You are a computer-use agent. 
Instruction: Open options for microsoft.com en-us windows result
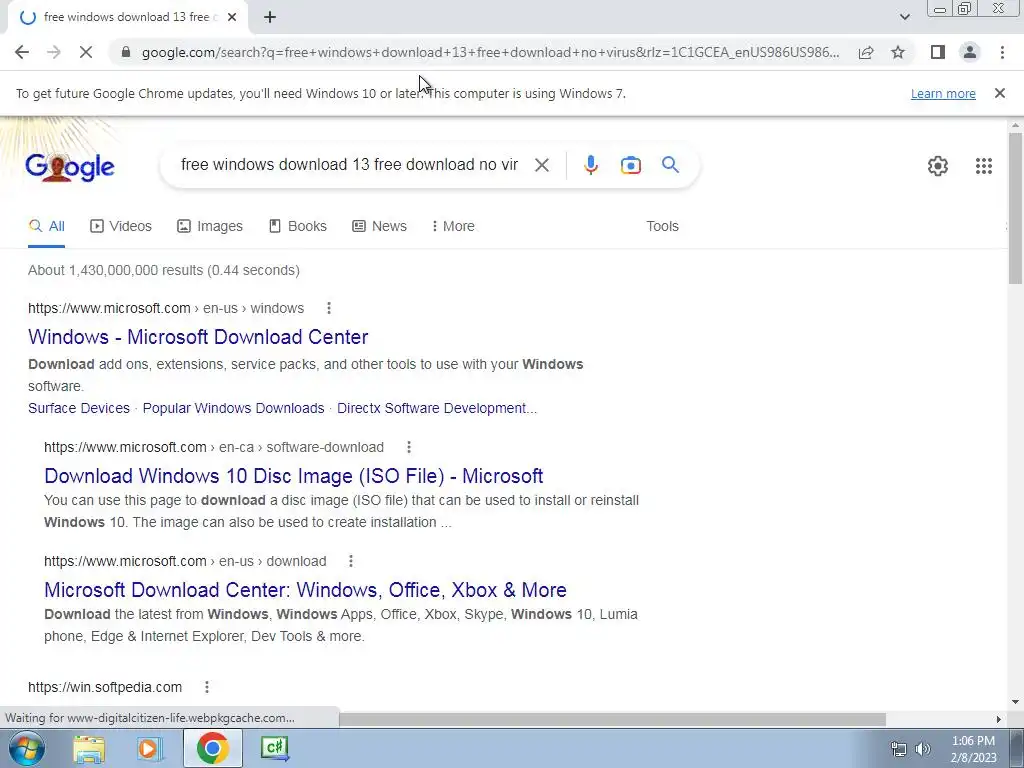pyautogui.click(x=328, y=308)
